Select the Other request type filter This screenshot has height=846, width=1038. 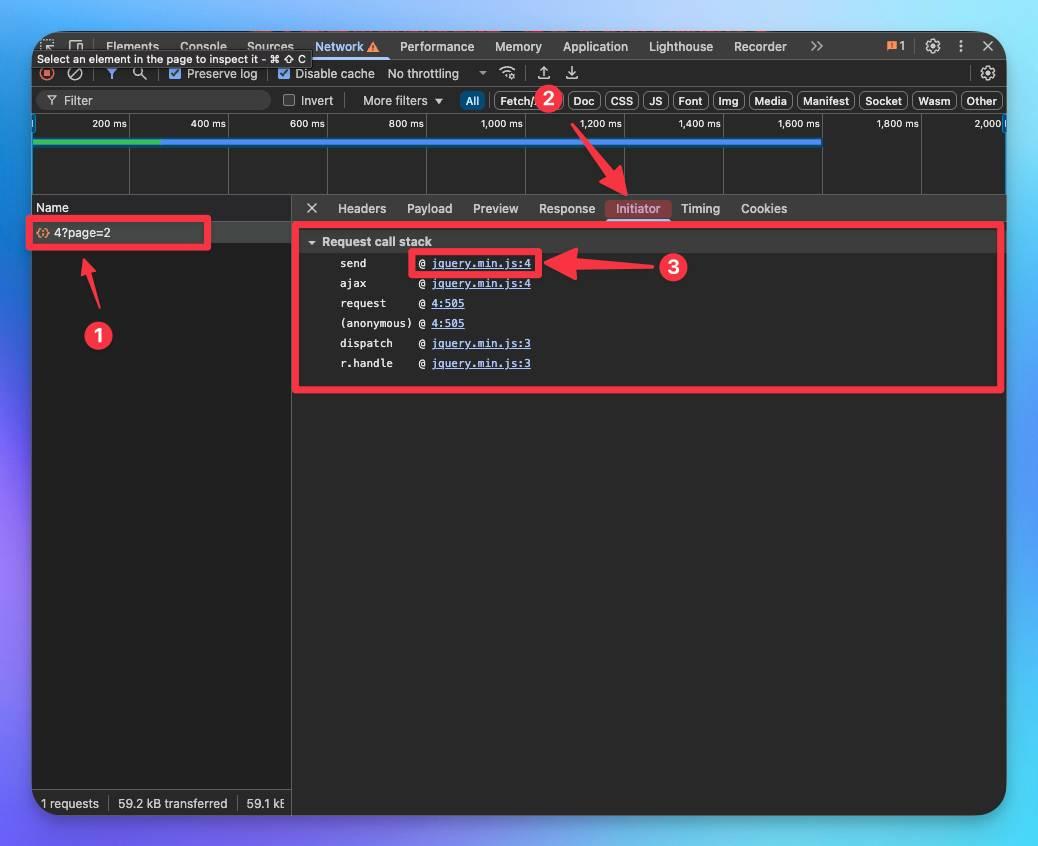[x=980, y=101]
